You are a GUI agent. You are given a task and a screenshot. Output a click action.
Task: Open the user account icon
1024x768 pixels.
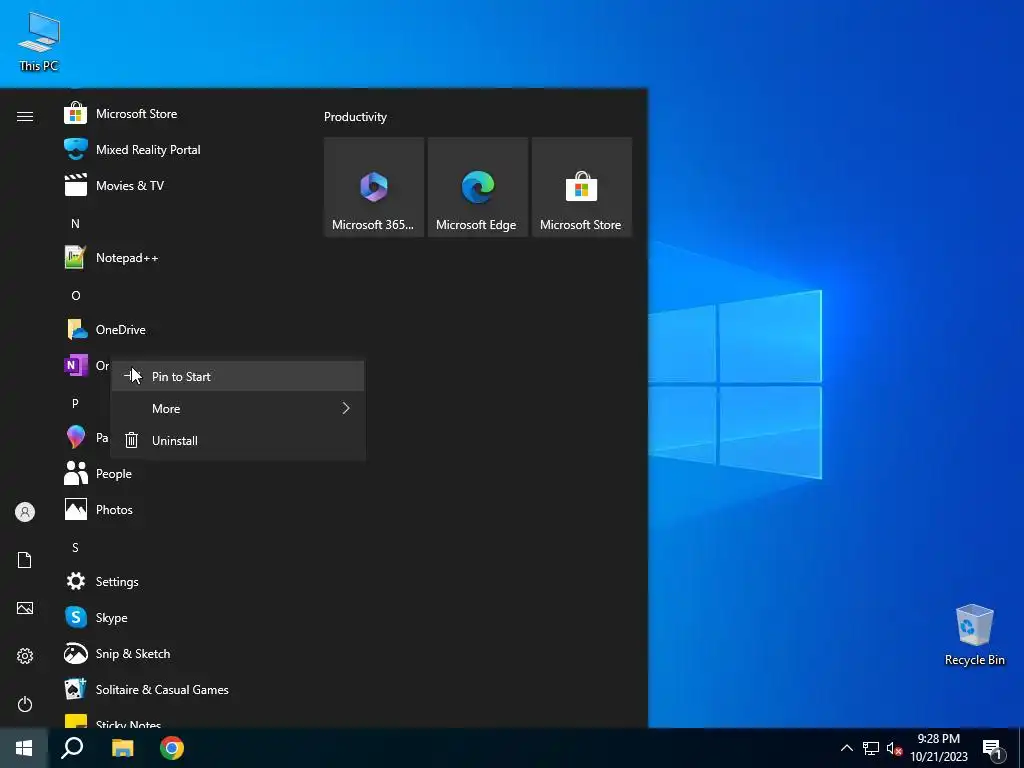coord(25,512)
